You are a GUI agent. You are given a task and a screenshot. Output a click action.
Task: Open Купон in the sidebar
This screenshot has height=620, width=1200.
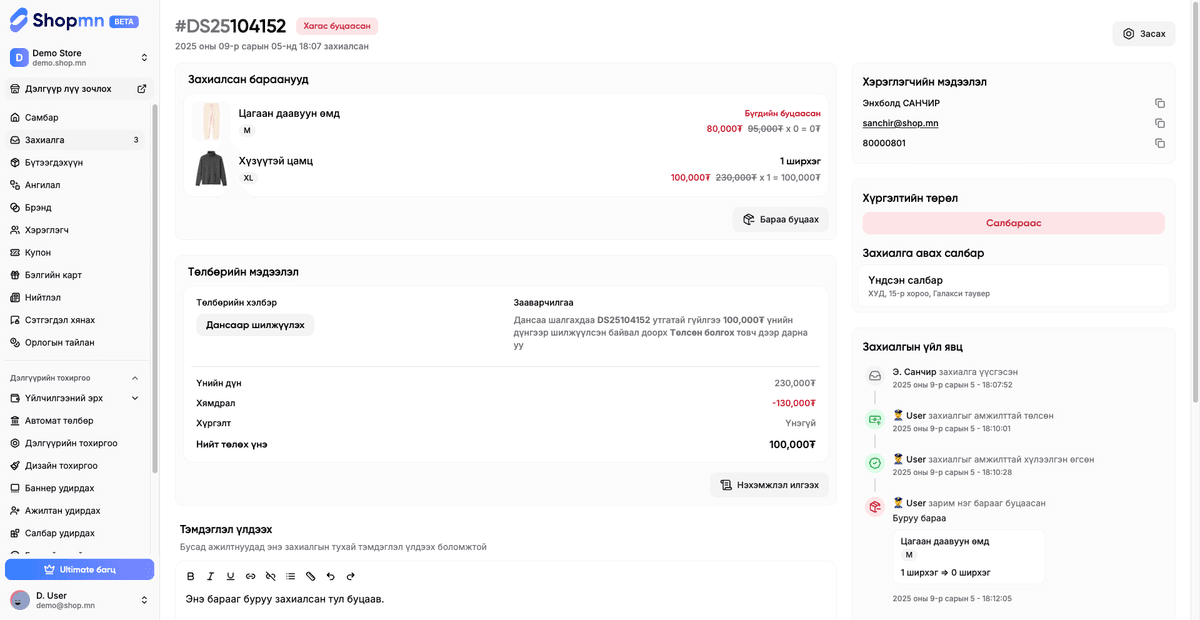click(x=77, y=253)
